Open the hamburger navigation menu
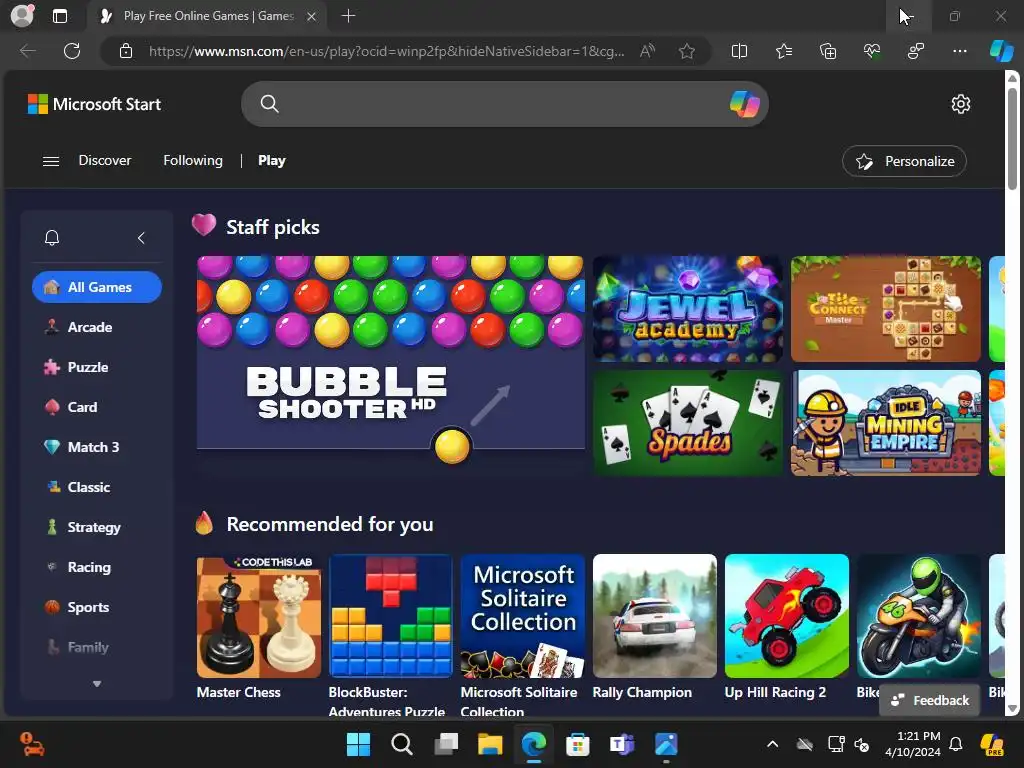This screenshot has height=768, width=1024. [51, 161]
